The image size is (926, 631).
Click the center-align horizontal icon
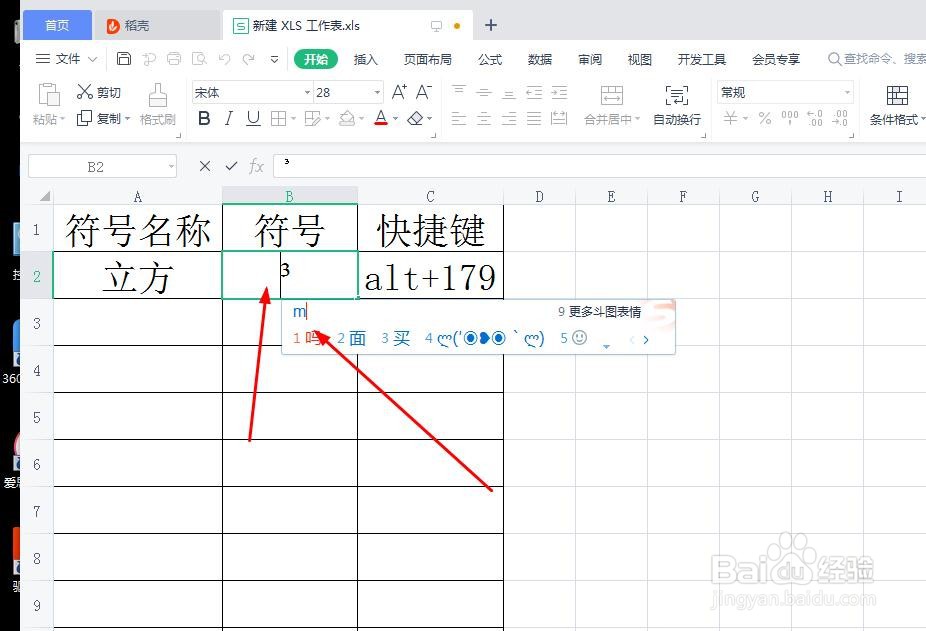(x=484, y=119)
